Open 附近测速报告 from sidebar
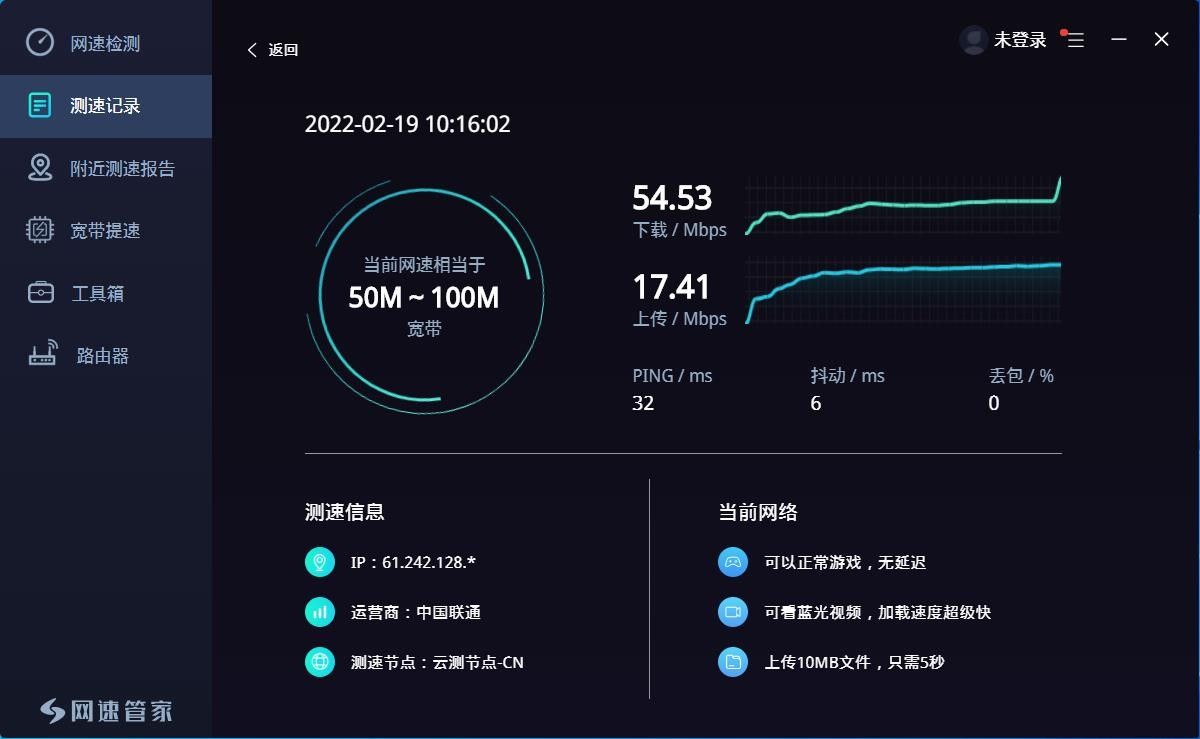This screenshot has width=1200, height=739. [x=106, y=169]
